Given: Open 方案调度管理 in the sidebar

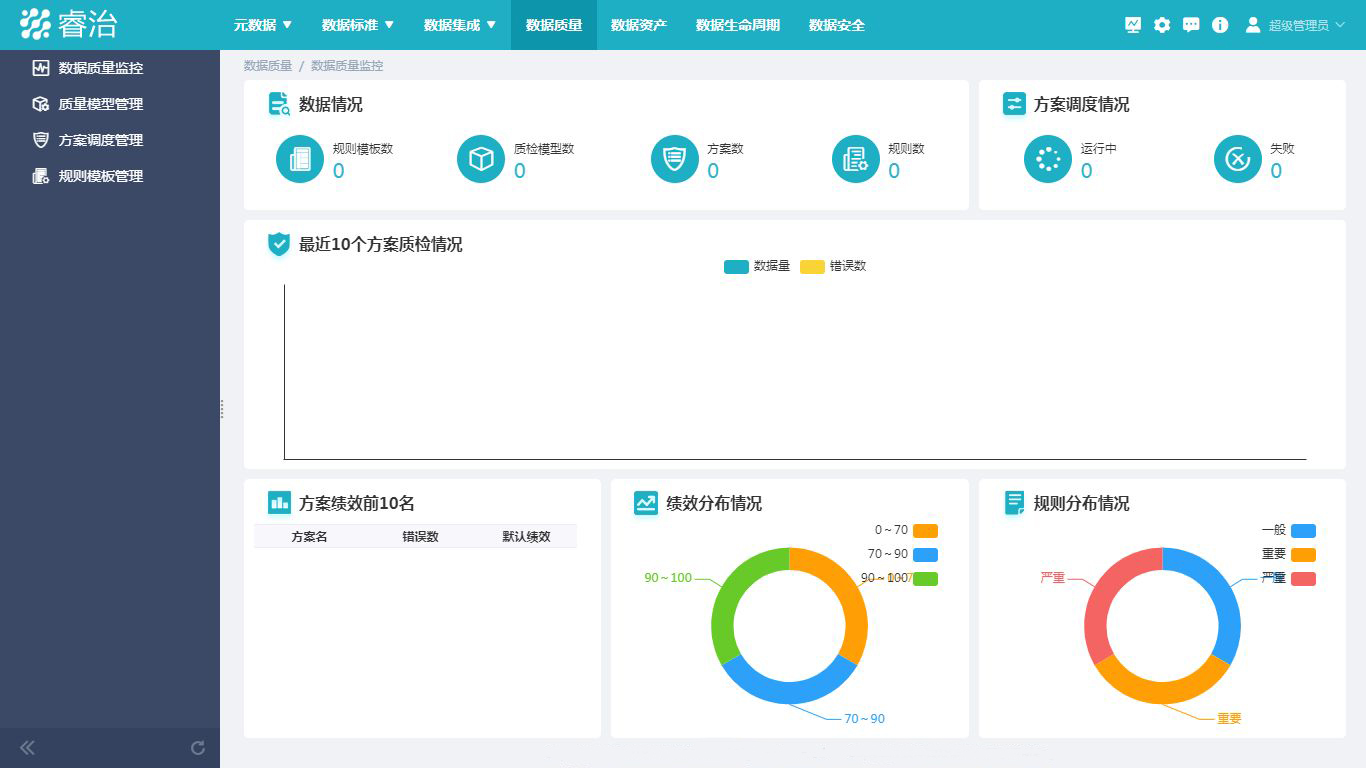Looking at the screenshot, I should tap(100, 140).
